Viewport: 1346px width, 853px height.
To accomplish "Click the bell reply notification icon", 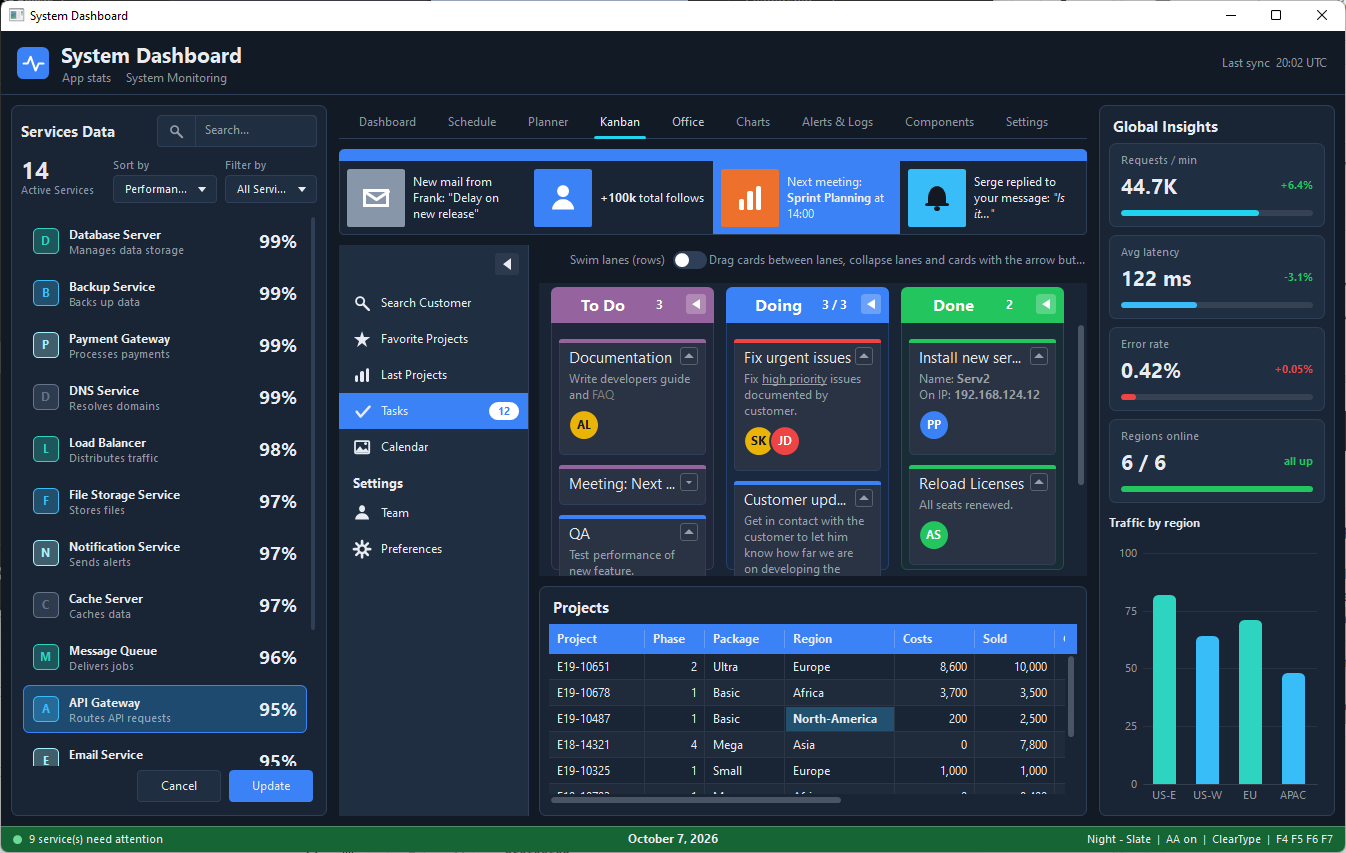I will point(937,198).
